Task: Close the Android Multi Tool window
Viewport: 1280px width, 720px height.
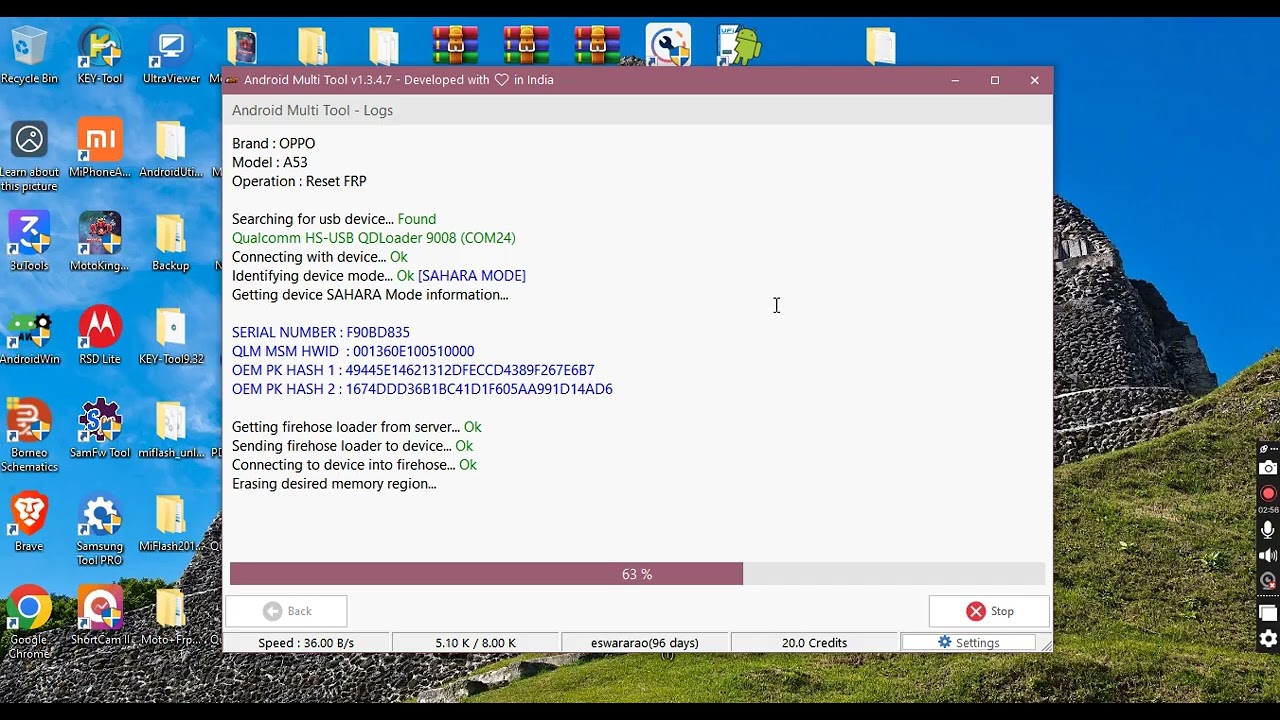Action: (1034, 80)
